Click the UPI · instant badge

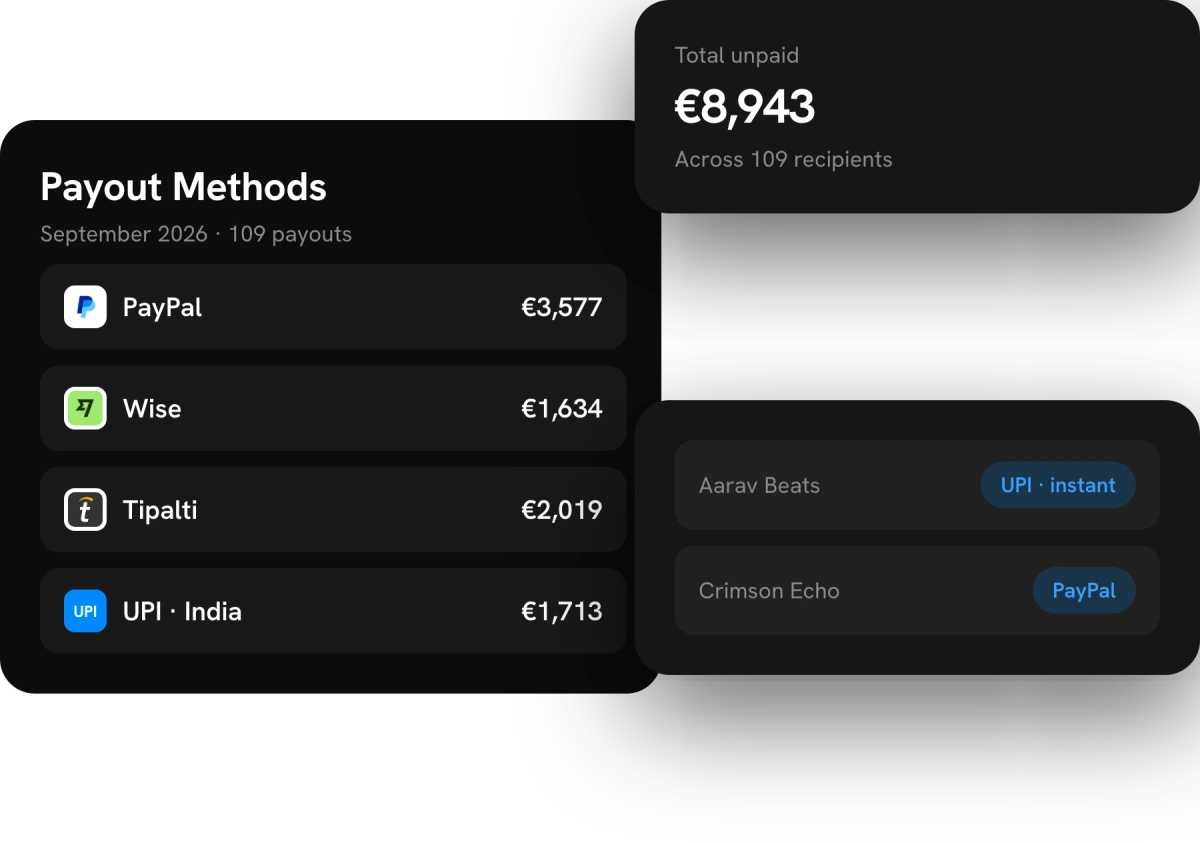[1058, 485]
